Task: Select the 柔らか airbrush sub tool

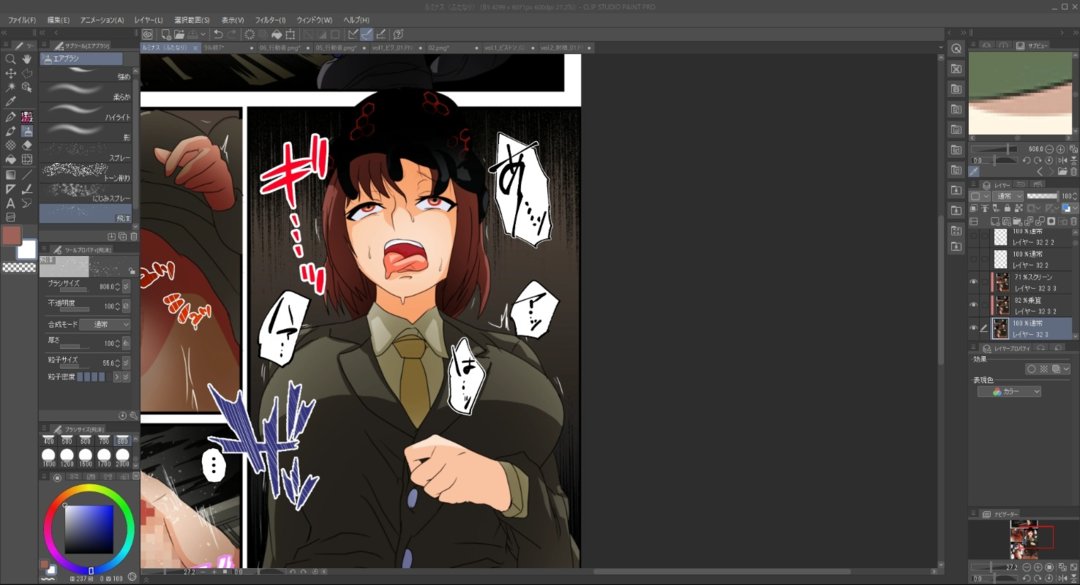Action: point(86,94)
